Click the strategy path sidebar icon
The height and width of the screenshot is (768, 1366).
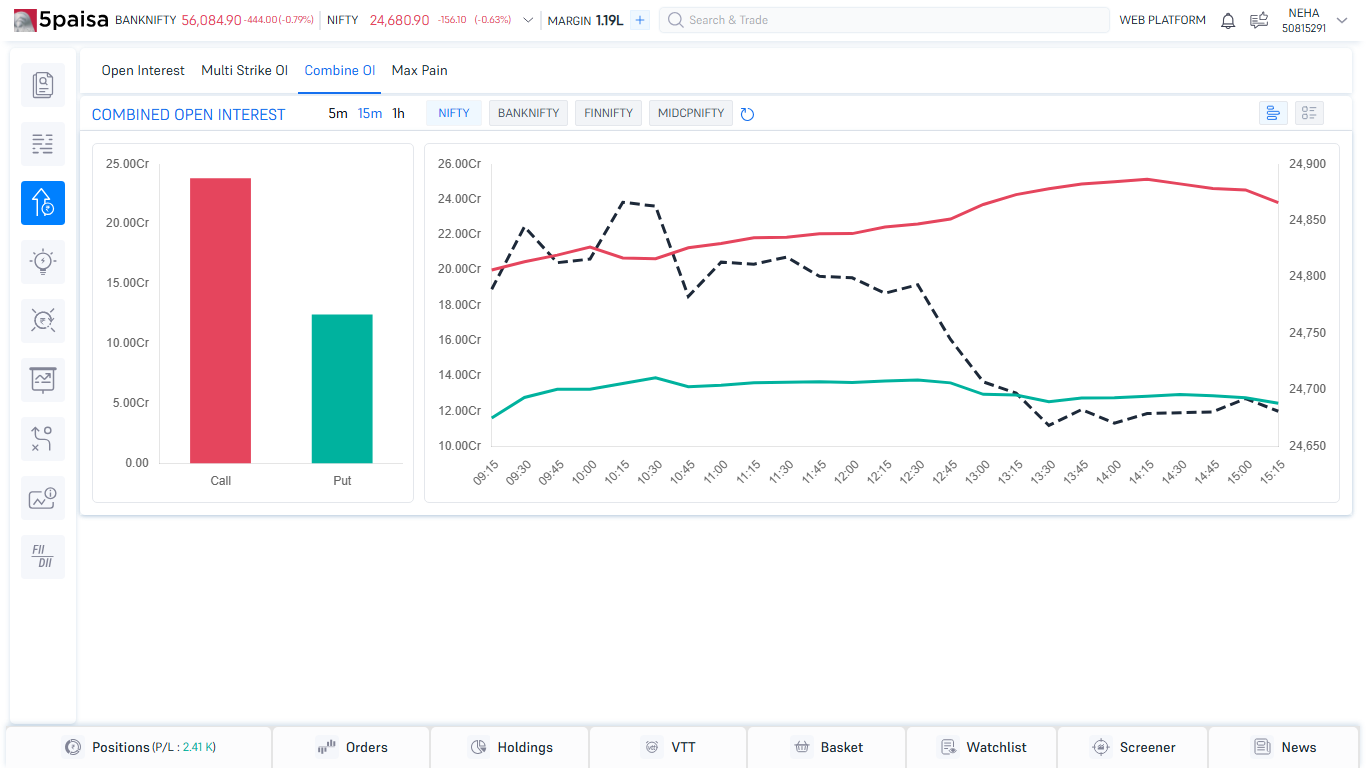43,439
